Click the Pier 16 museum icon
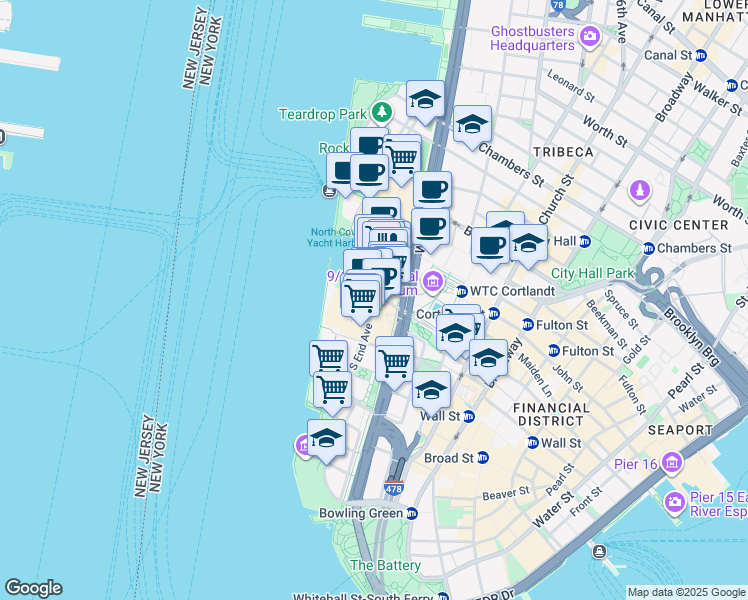748x600 pixels. 672,463
